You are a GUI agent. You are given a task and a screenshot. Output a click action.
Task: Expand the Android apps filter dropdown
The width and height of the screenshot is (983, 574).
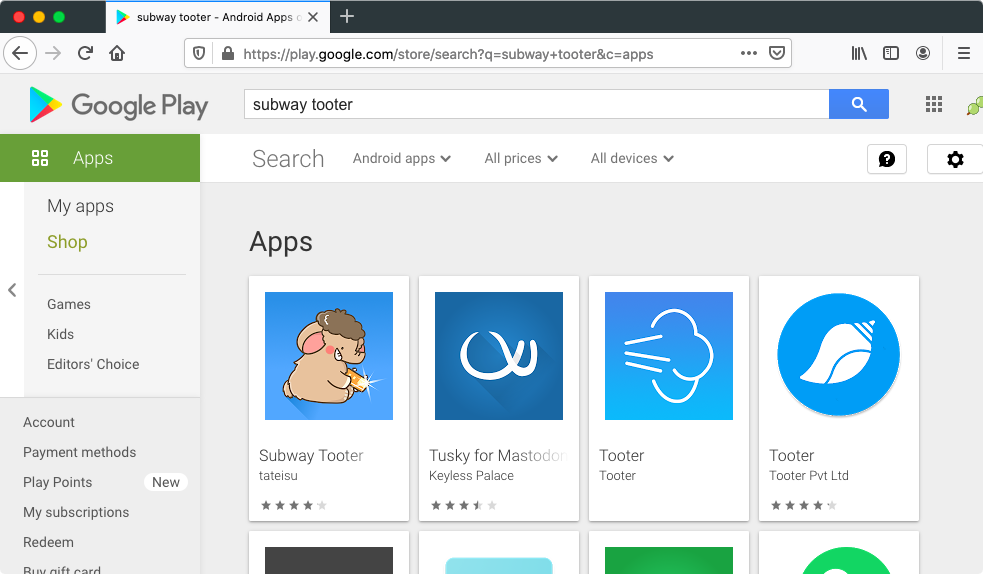pyautogui.click(x=402, y=159)
